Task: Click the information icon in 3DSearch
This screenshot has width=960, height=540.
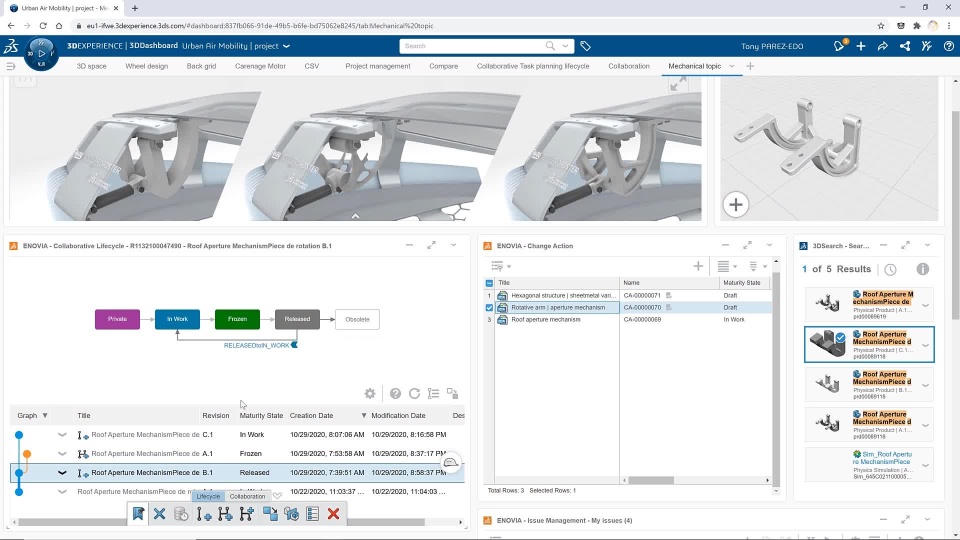Action: pos(923,269)
